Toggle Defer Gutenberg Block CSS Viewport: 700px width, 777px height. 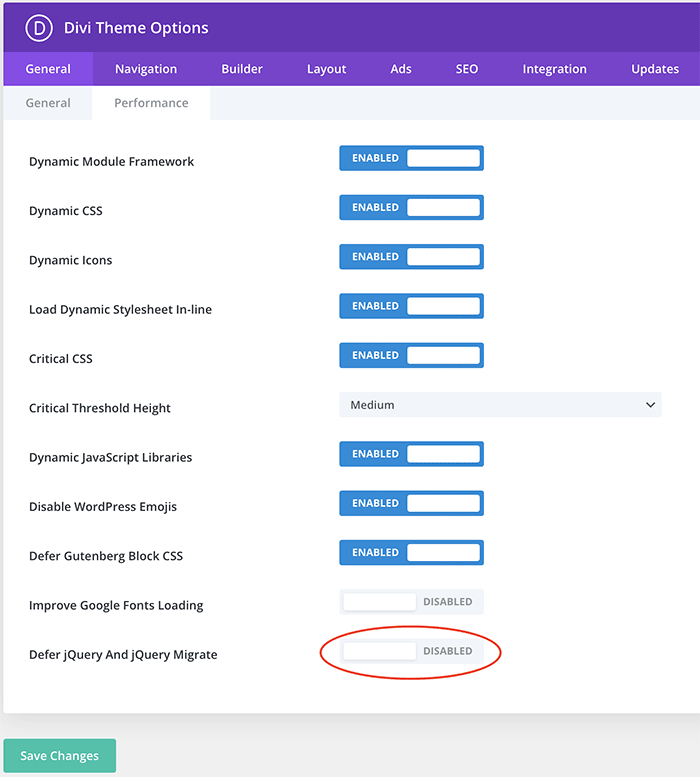411,552
